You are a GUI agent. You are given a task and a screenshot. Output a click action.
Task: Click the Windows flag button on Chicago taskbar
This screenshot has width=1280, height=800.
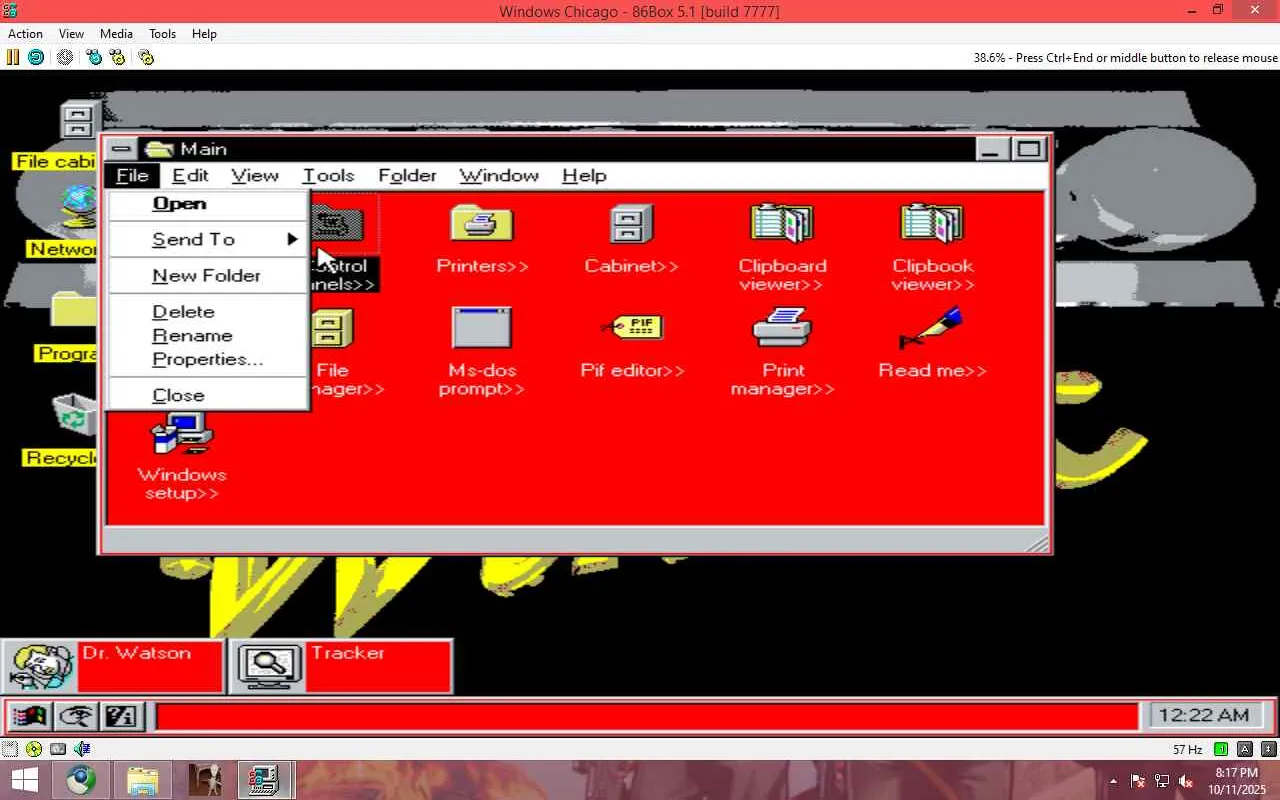point(30,716)
